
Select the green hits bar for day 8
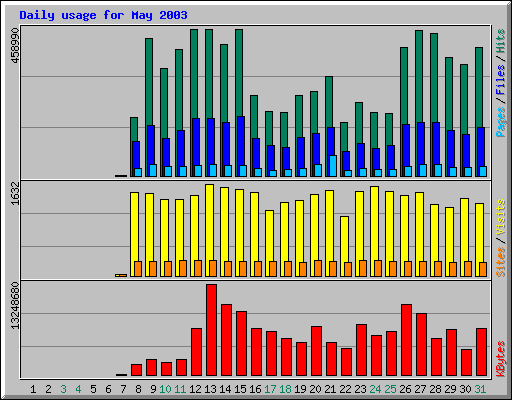pyautogui.click(x=134, y=129)
